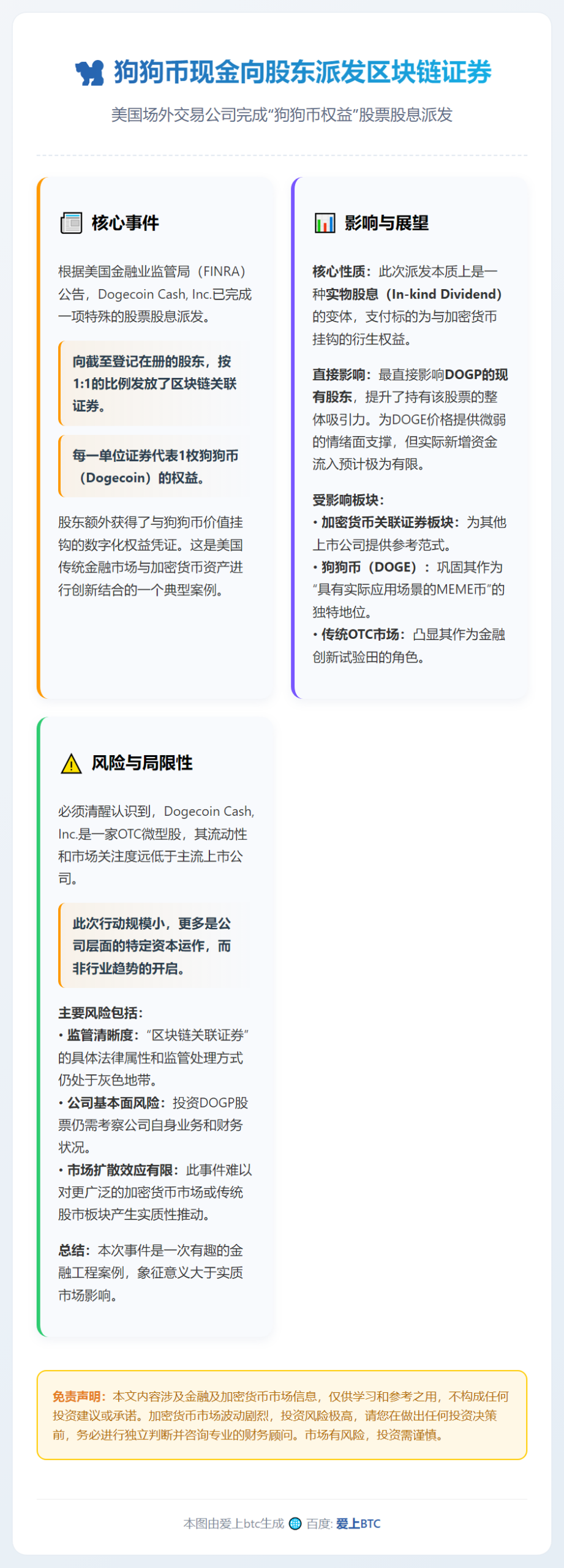Screen dimensions: 564x1568
Task: Click the 核心事件 section heading
Action: (x=125, y=223)
